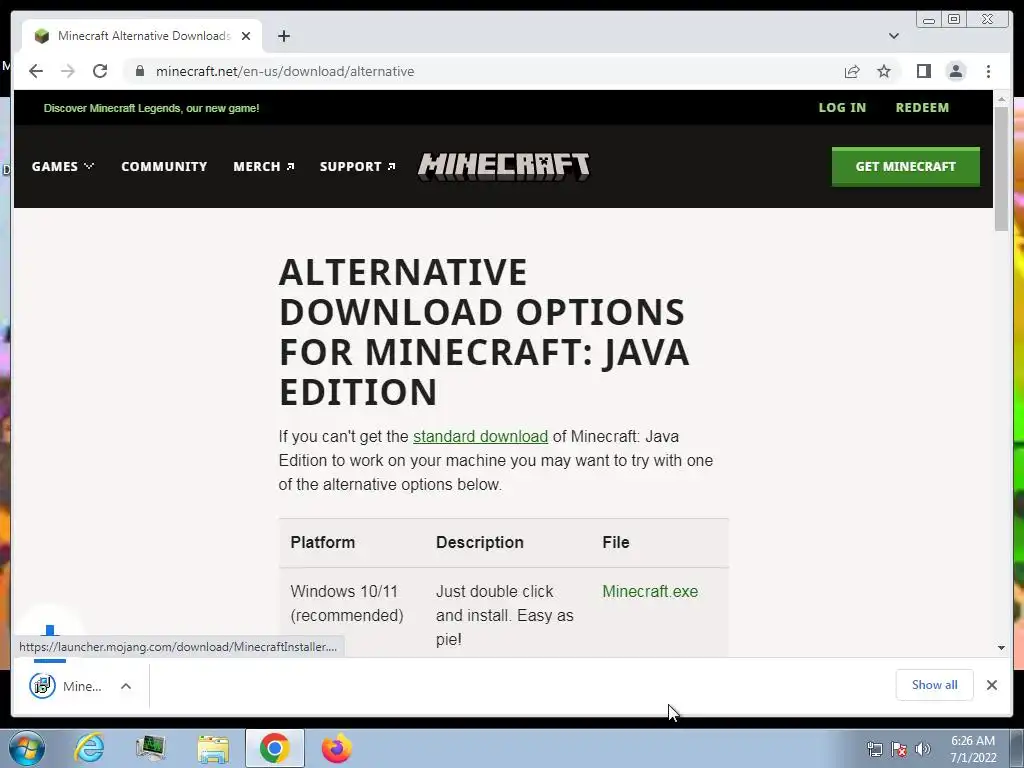This screenshot has width=1024, height=768.
Task: Close the Minecraft Alternative Downloads tab
Action: tap(246, 36)
